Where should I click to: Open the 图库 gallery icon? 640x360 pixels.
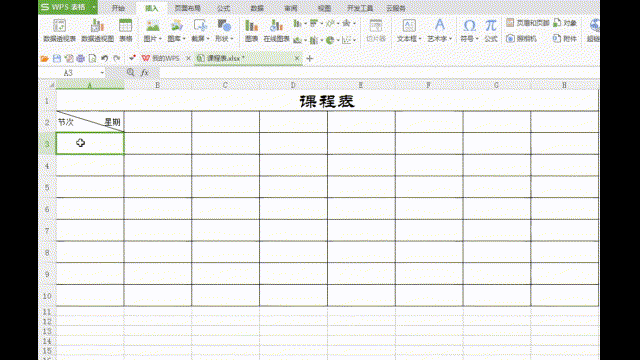click(176, 26)
